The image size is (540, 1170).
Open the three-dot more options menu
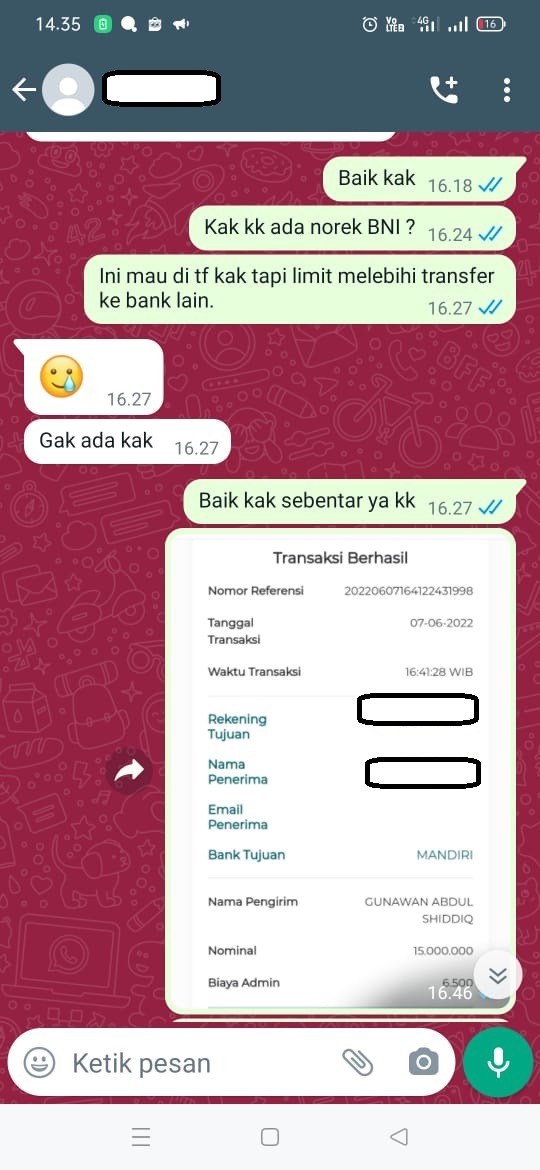pyautogui.click(x=506, y=90)
